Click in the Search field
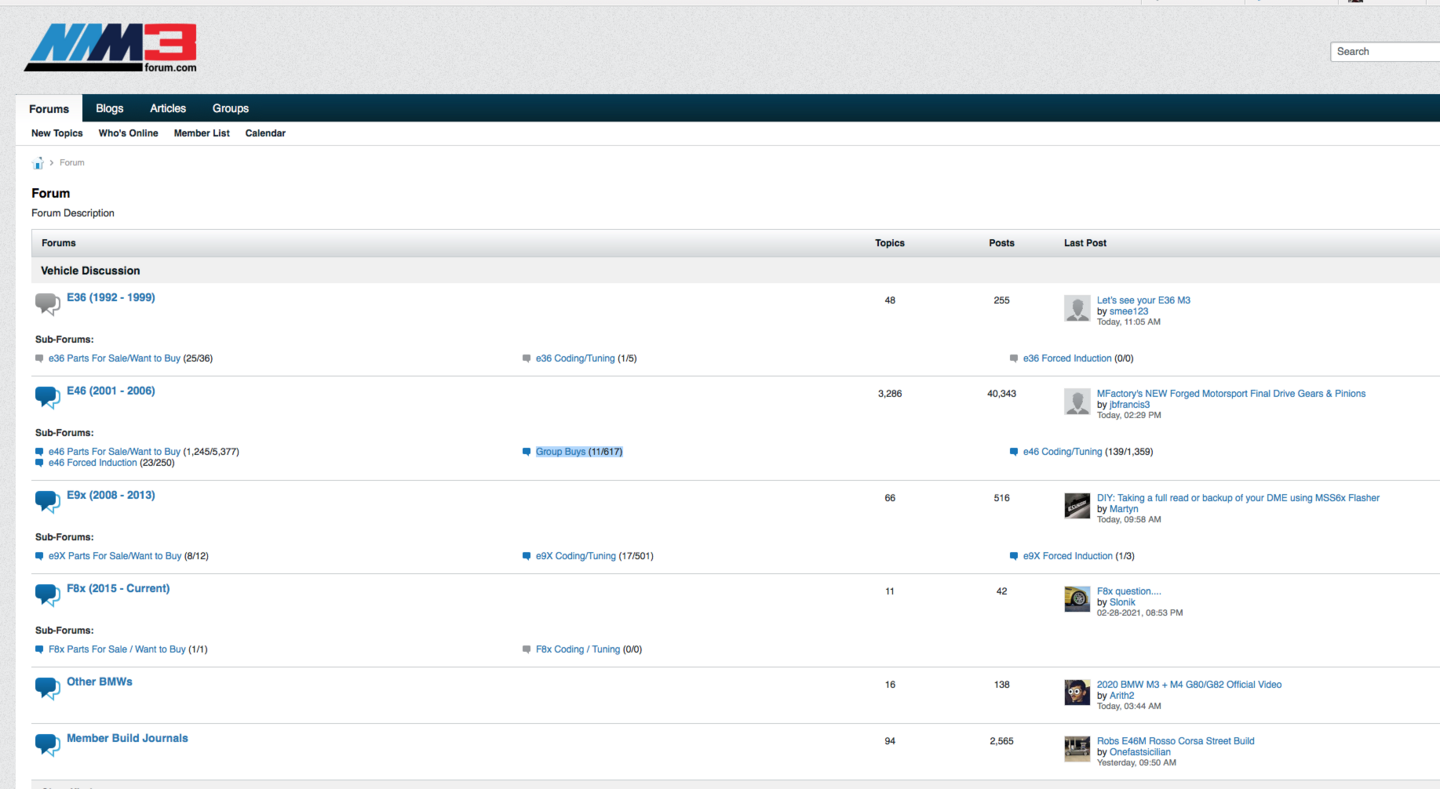Image resolution: width=1440 pixels, height=789 pixels. 1386,51
